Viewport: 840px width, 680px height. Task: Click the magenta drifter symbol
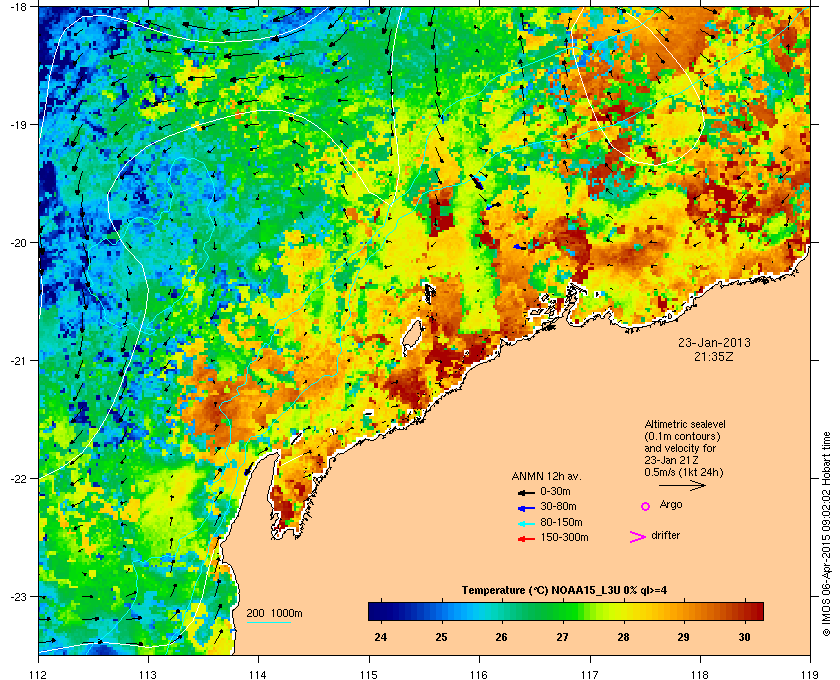(x=638, y=537)
